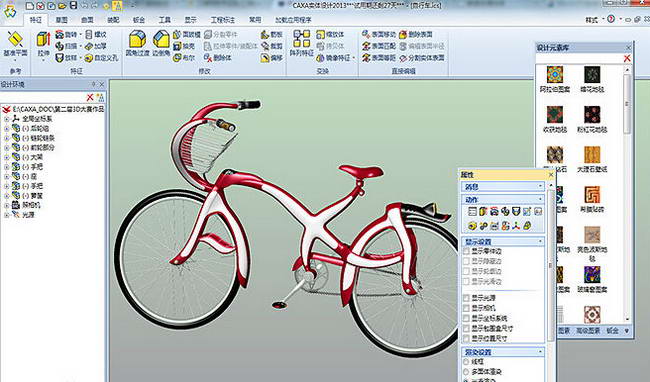
Task: Expand the 光源 tree node
Action: point(6,215)
